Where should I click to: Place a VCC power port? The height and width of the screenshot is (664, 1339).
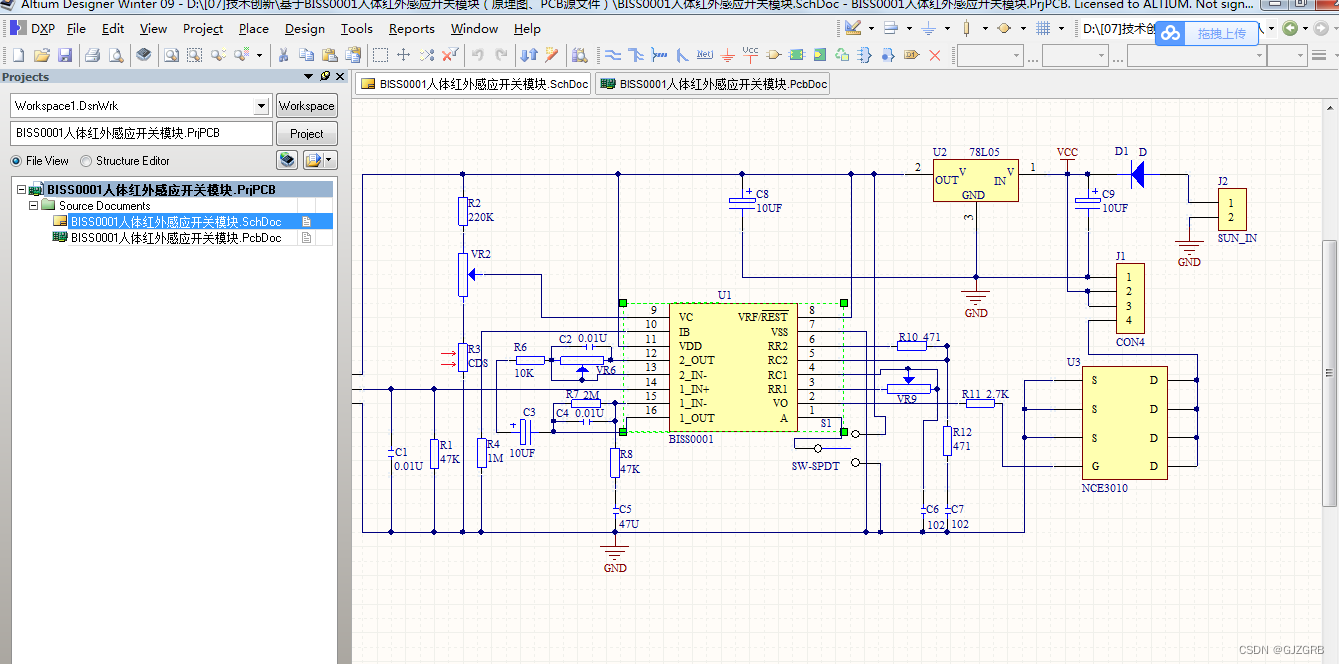[750, 55]
